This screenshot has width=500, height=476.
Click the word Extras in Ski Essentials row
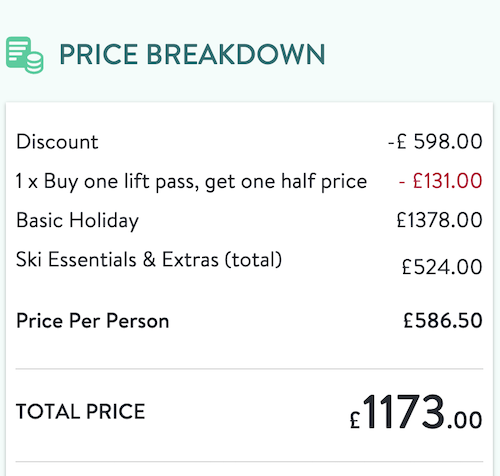point(190,259)
